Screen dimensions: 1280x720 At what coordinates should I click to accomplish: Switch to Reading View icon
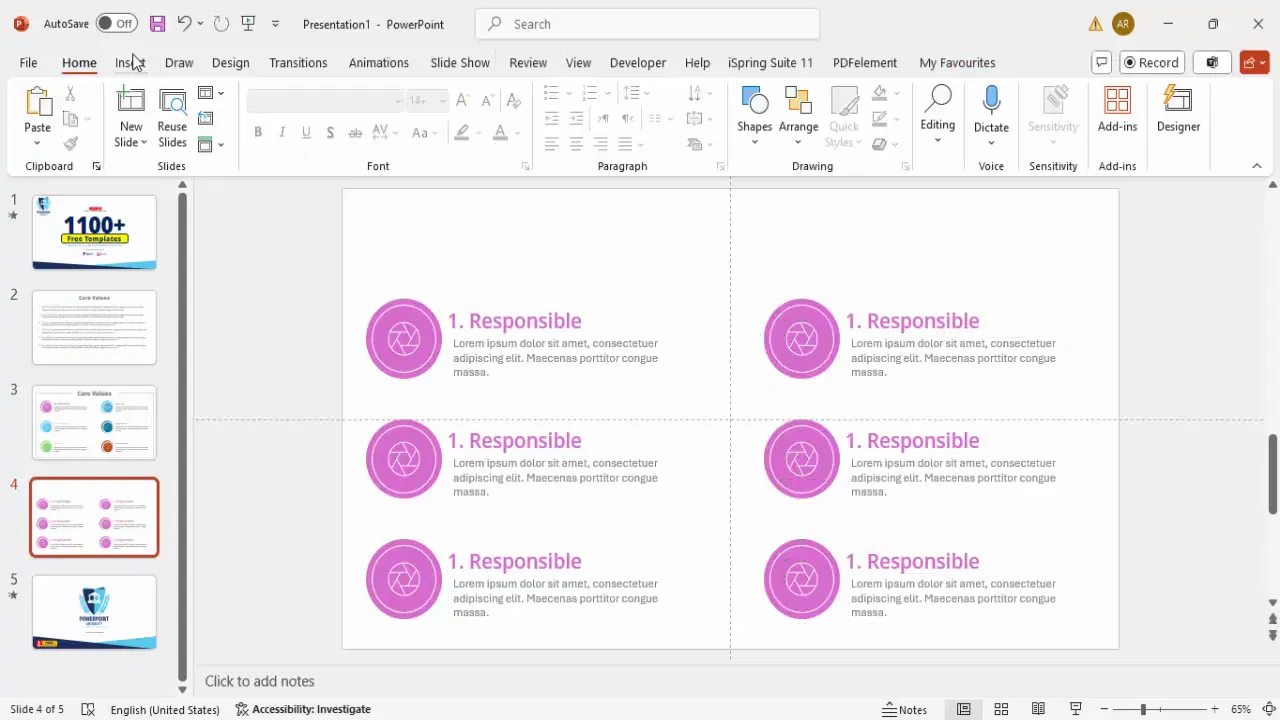click(x=1038, y=709)
